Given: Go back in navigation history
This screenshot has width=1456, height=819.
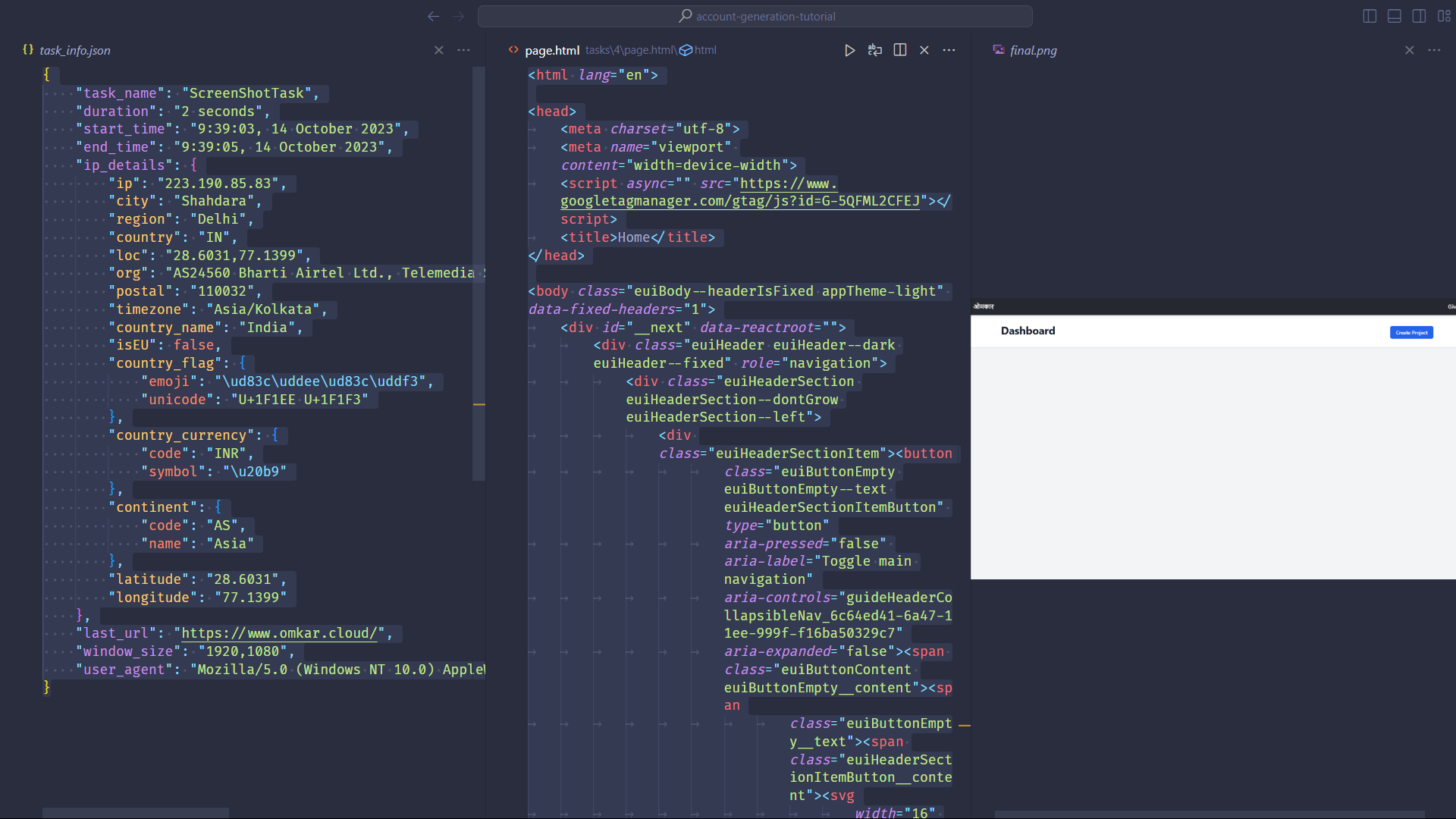Looking at the screenshot, I should 433,16.
